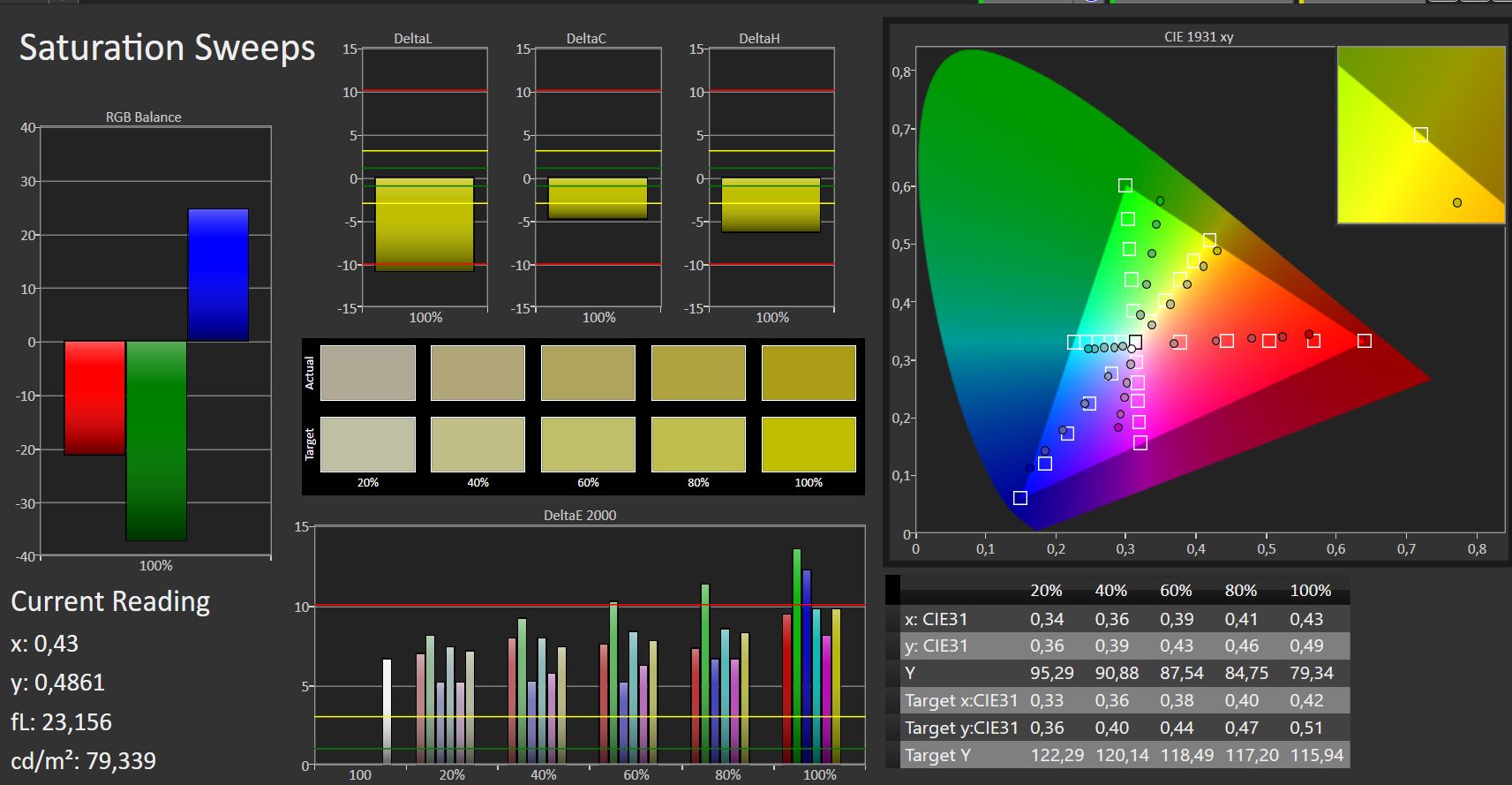Click tallest green bar in DeltaE 2000 chart
Screen dimensions: 1512x785
click(x=797, y=656)
